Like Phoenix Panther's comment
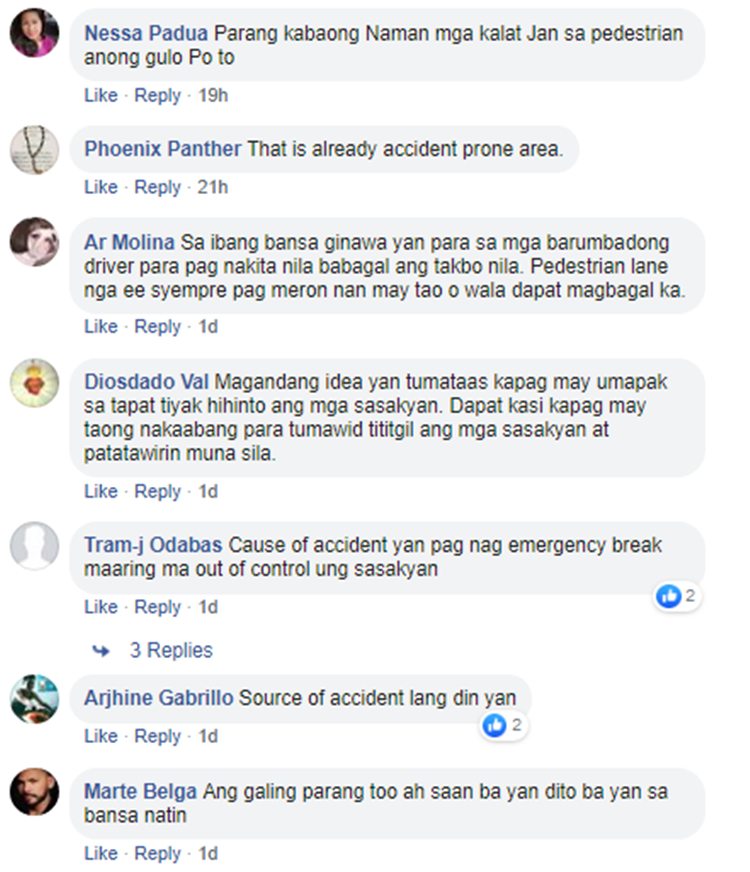The width and height of the screenshot is (750, 872). (x=101, y=187)
